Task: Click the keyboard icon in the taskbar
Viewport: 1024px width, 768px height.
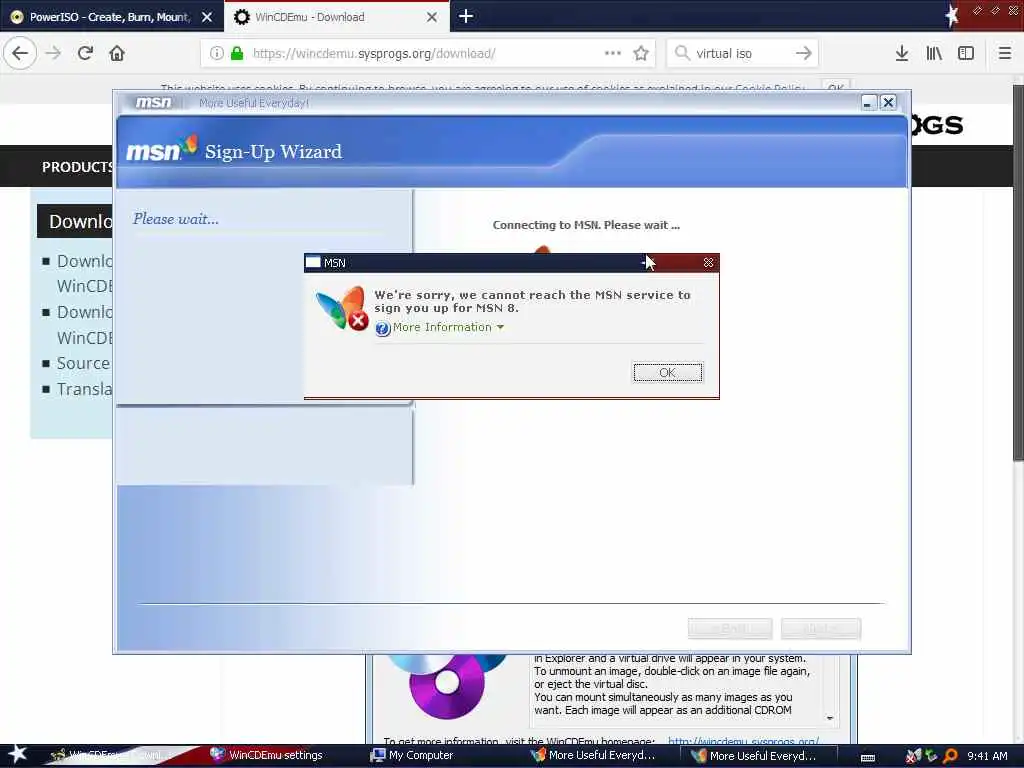Action: [x=867, y=758]
